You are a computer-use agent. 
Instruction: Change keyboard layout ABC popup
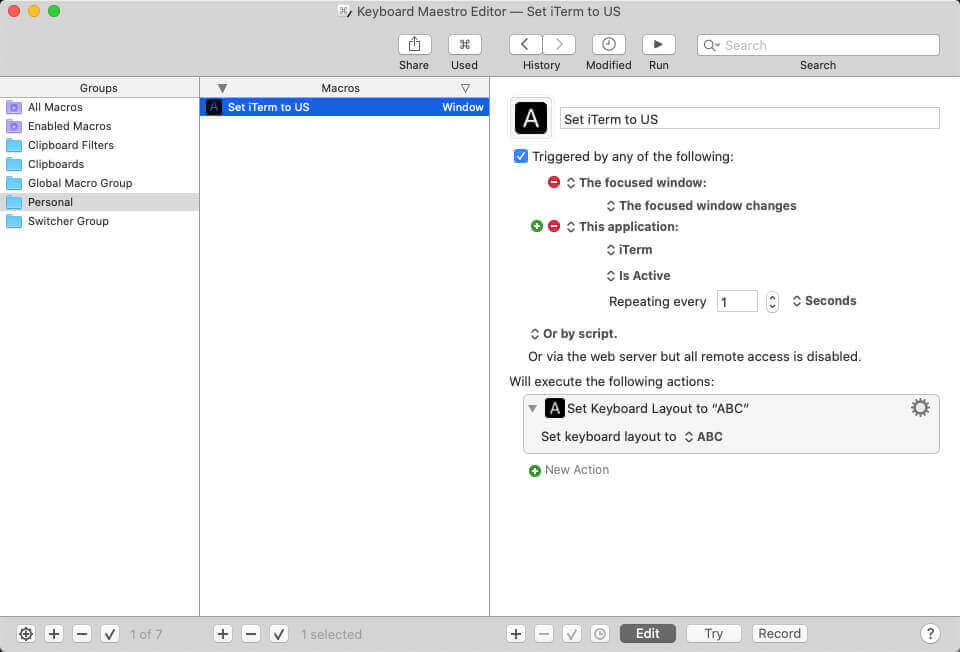(x=703, y=437)
